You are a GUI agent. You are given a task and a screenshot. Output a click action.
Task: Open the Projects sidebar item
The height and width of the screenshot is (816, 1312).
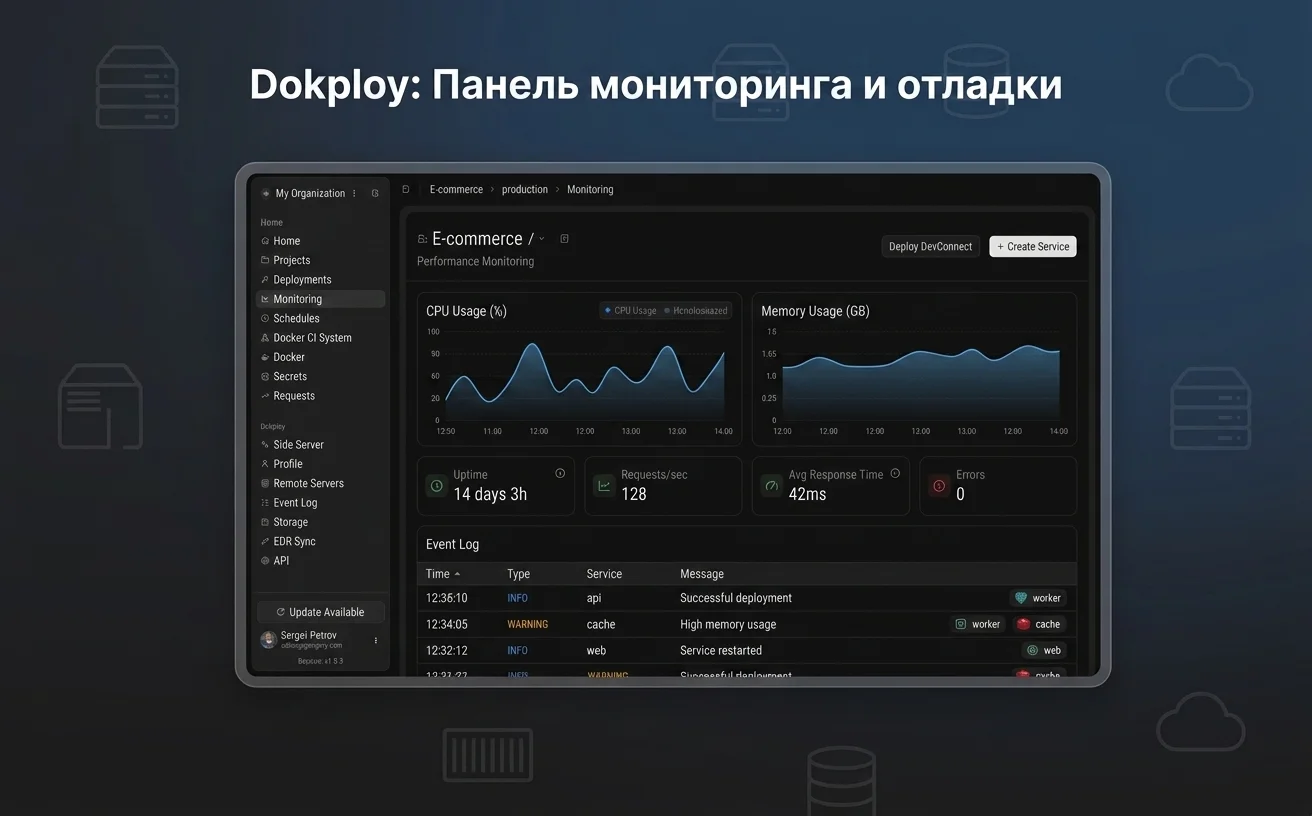(x=320, y=260)
